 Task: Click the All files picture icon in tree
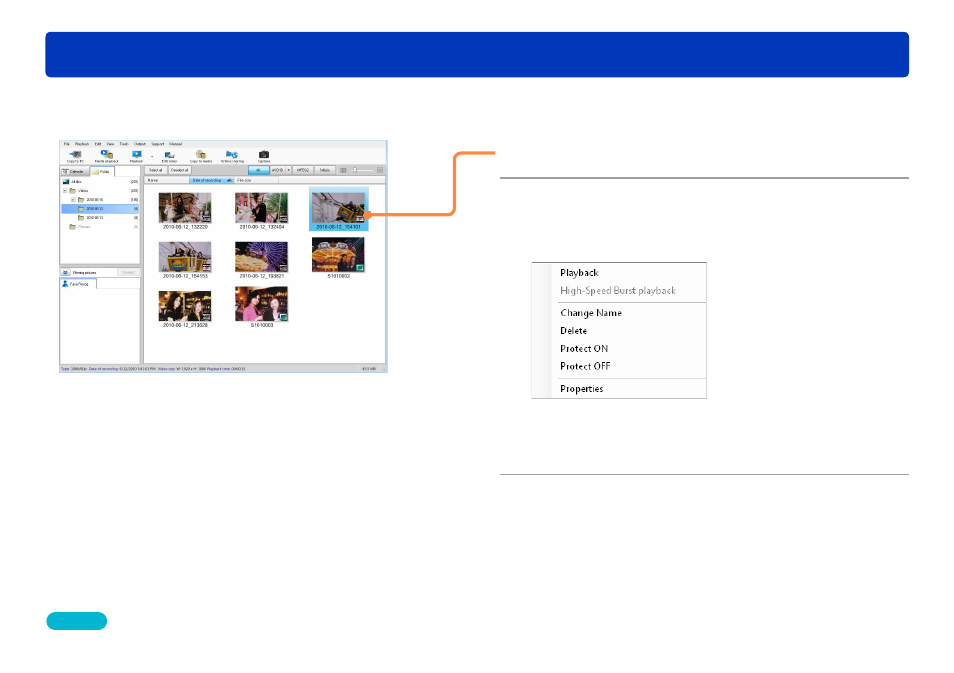tap(66, 182)
